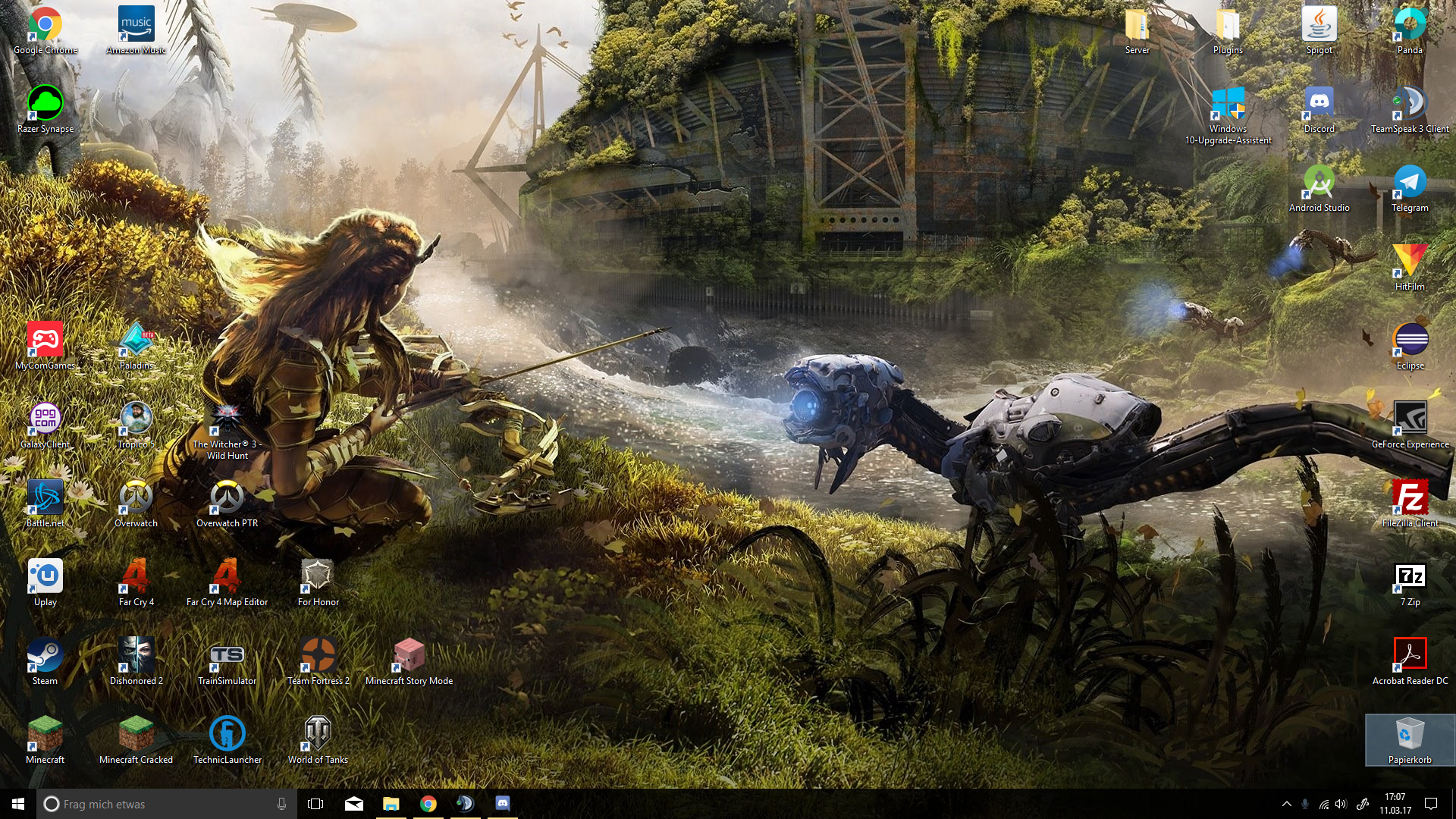The image size is (1456, 819).
Task: Select the Battle.net desktop icon
Action: [x=45, y=504]
